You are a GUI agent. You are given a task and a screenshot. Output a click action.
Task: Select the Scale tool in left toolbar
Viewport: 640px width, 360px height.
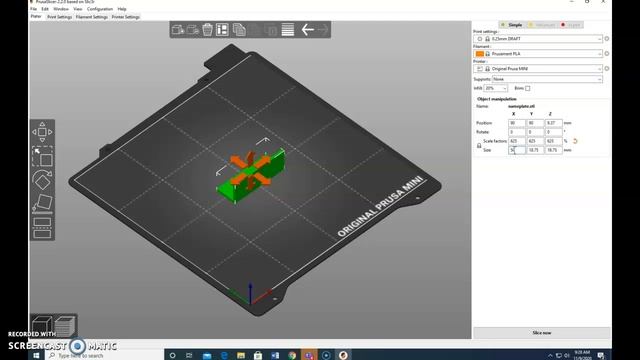tap(42, 156)
